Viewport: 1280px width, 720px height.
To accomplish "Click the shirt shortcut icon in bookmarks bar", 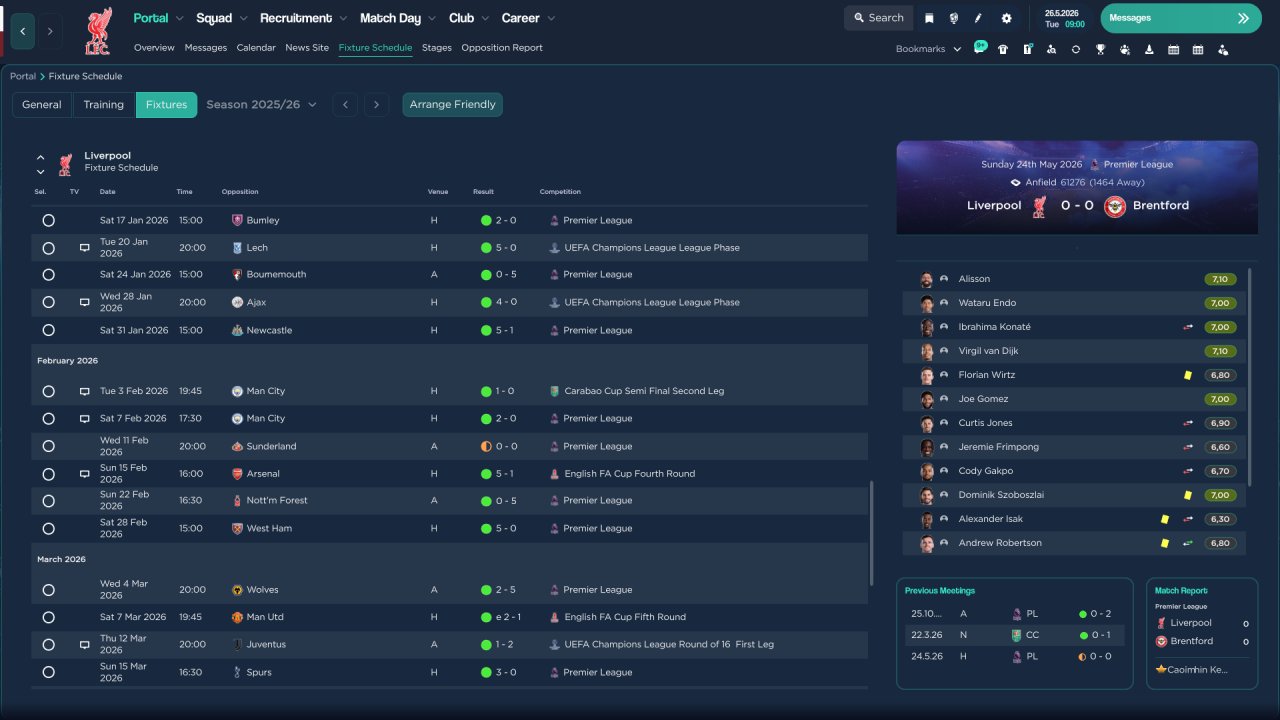I will [1003, 49].
